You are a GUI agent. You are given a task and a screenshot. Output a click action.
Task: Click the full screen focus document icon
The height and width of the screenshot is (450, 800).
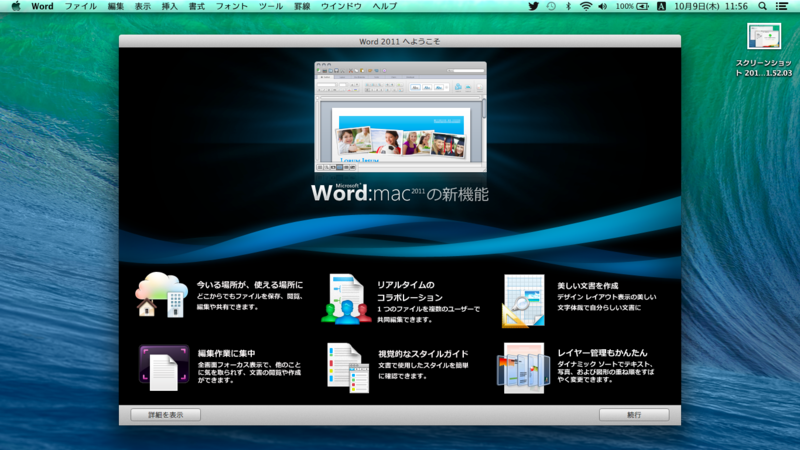point(164,368)
